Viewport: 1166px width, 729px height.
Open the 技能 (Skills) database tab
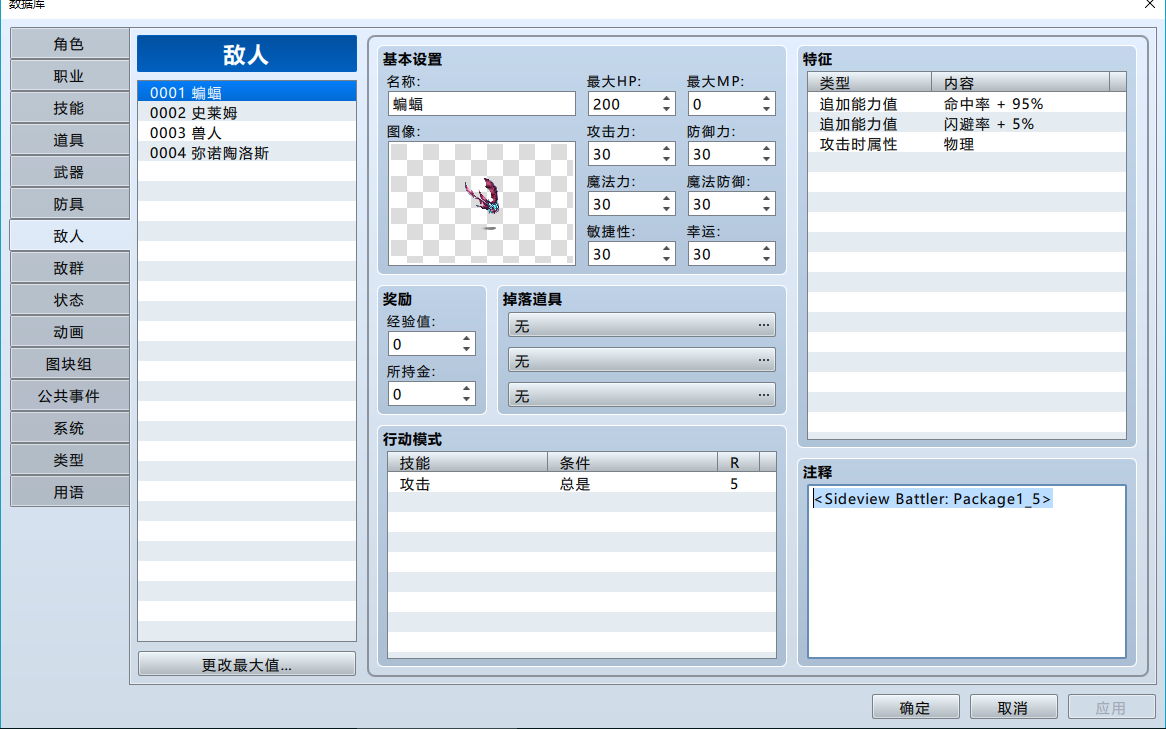[x=69, y=108]
